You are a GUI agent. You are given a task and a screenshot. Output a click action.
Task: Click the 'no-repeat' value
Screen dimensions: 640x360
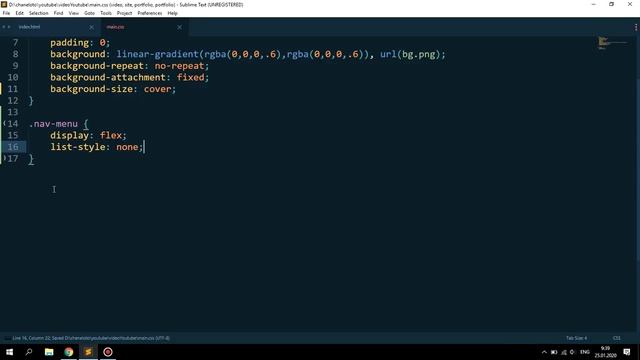coord(179,66)
